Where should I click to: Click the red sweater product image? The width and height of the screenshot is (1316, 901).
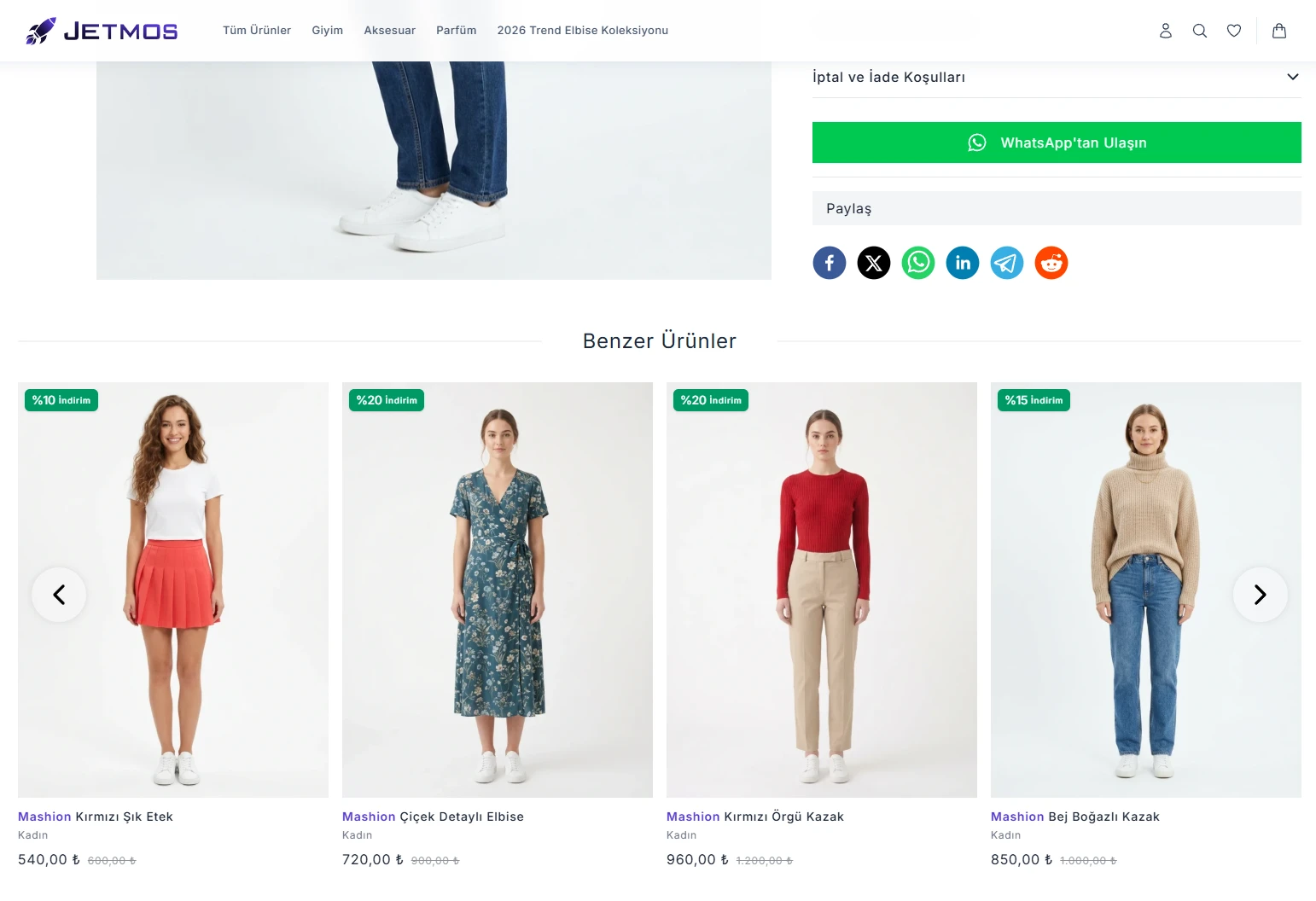[x=822, y=590]
